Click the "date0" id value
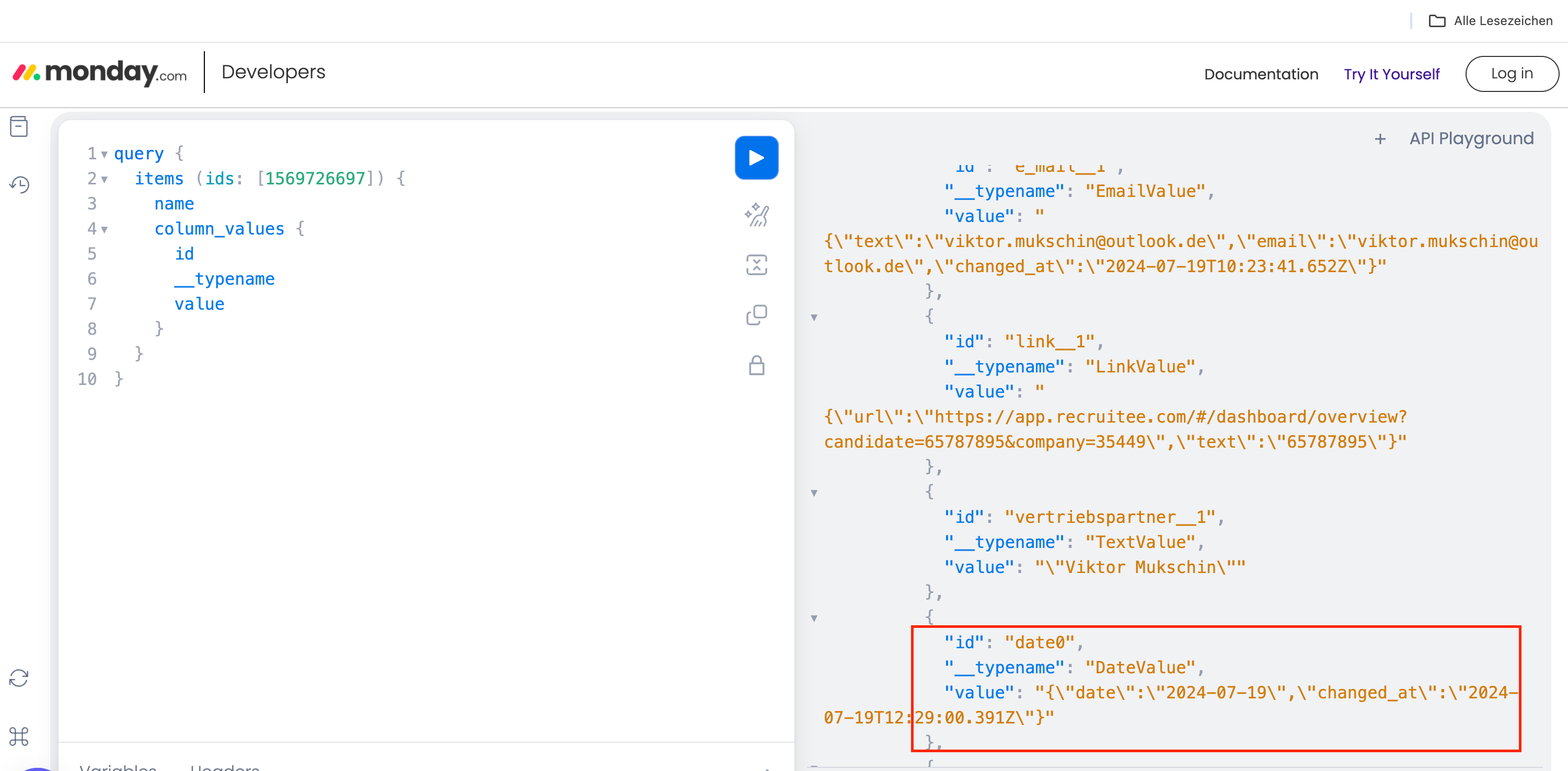 [x=1039, y=642]
